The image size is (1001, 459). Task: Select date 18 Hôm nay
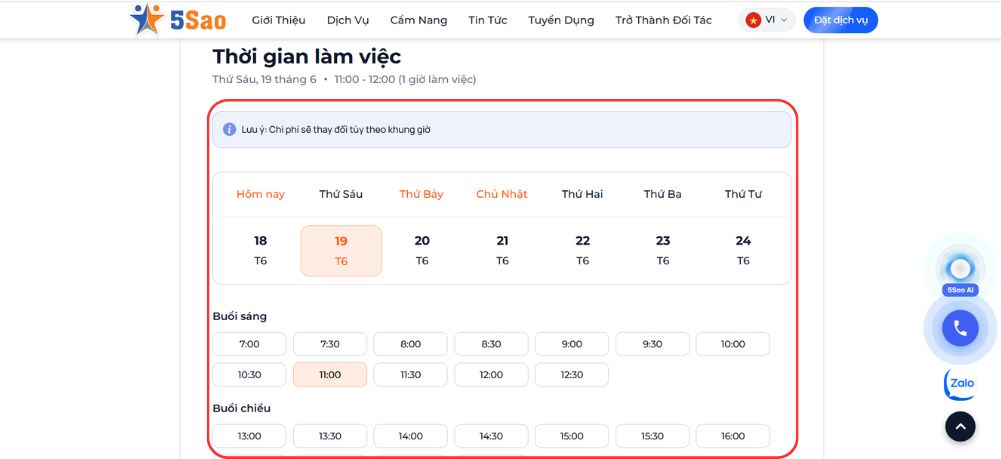(x=260, y=250)
